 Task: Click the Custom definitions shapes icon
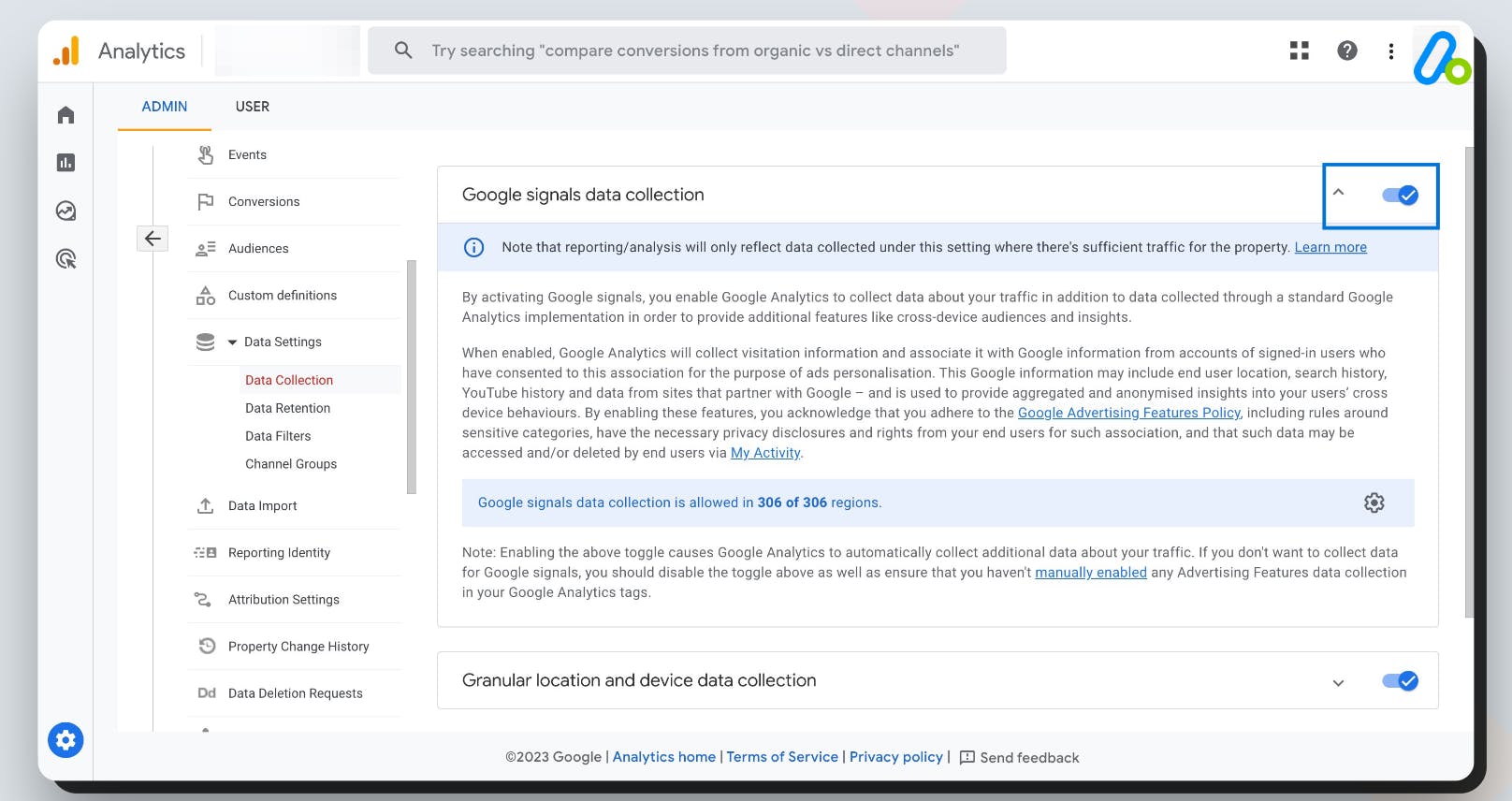pyautogui.click(x=206, y=296)
